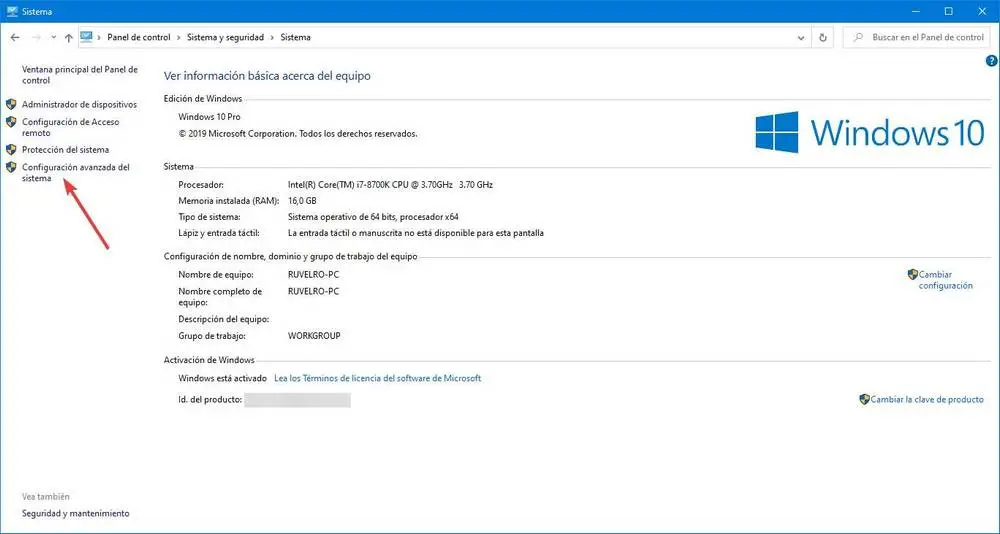The height and width of the screenshot is (534, 1000).
Task: Open 'Seguridad y mantenimiento' link
Action: [75, 514]
